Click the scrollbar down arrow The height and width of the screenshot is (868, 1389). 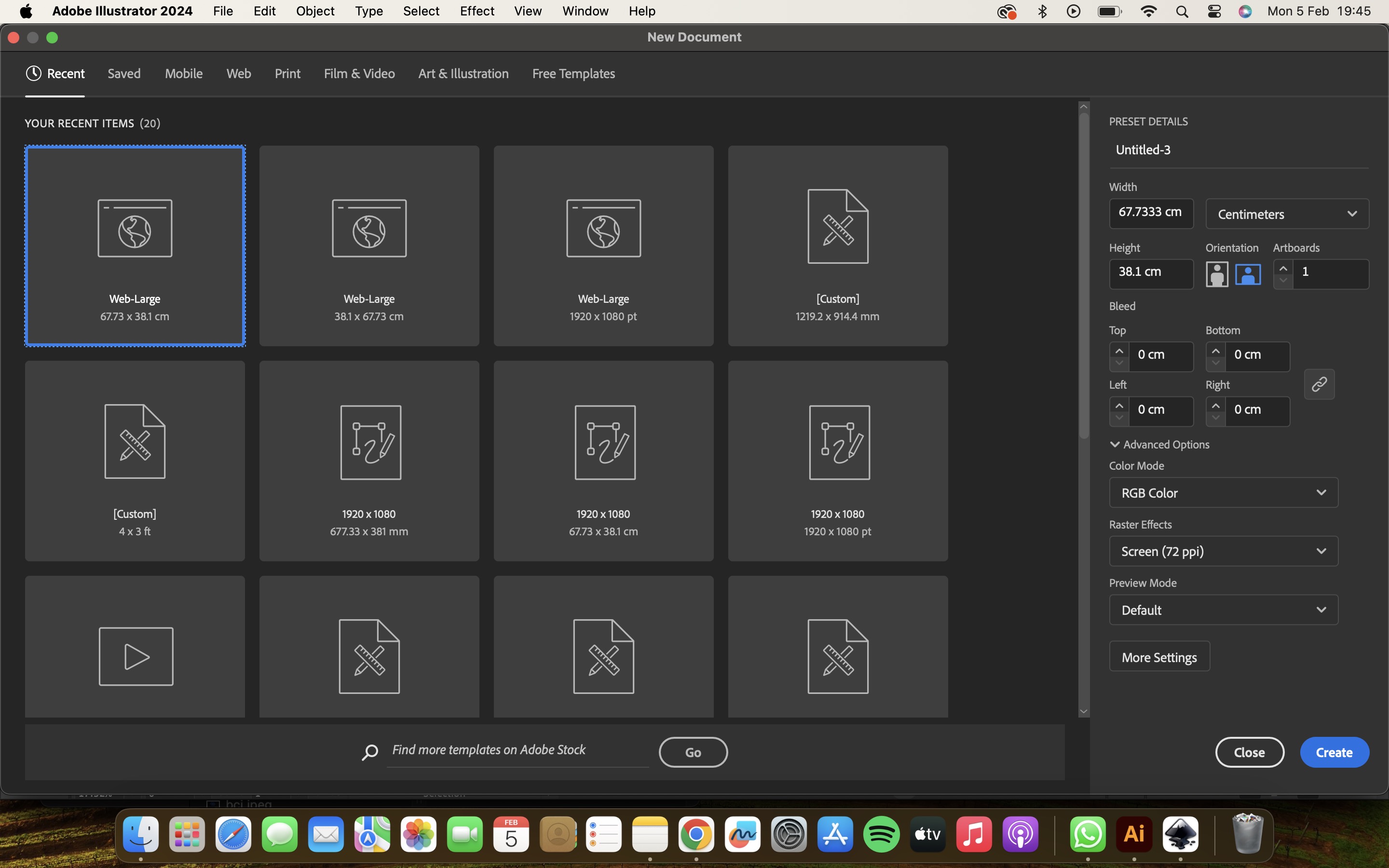(x=1084, y=711)
